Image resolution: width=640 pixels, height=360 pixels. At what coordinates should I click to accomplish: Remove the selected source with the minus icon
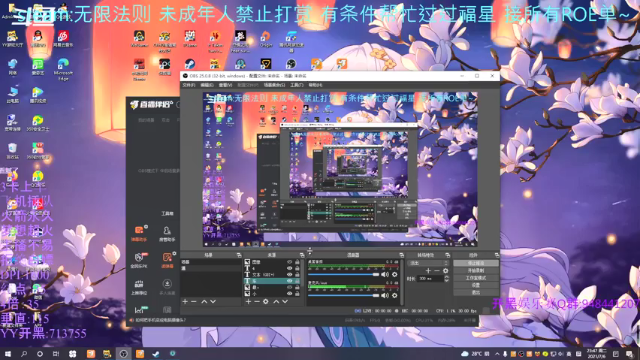click(257, 302)
